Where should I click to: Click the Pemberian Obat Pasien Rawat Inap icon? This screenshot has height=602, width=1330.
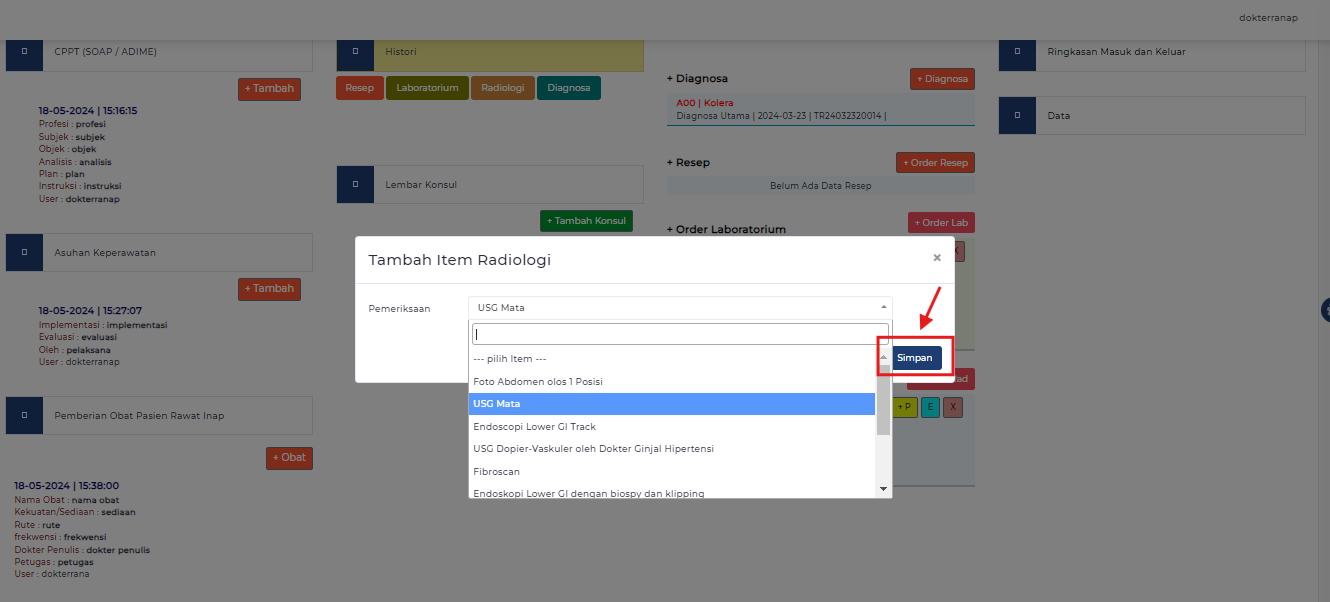24,415
